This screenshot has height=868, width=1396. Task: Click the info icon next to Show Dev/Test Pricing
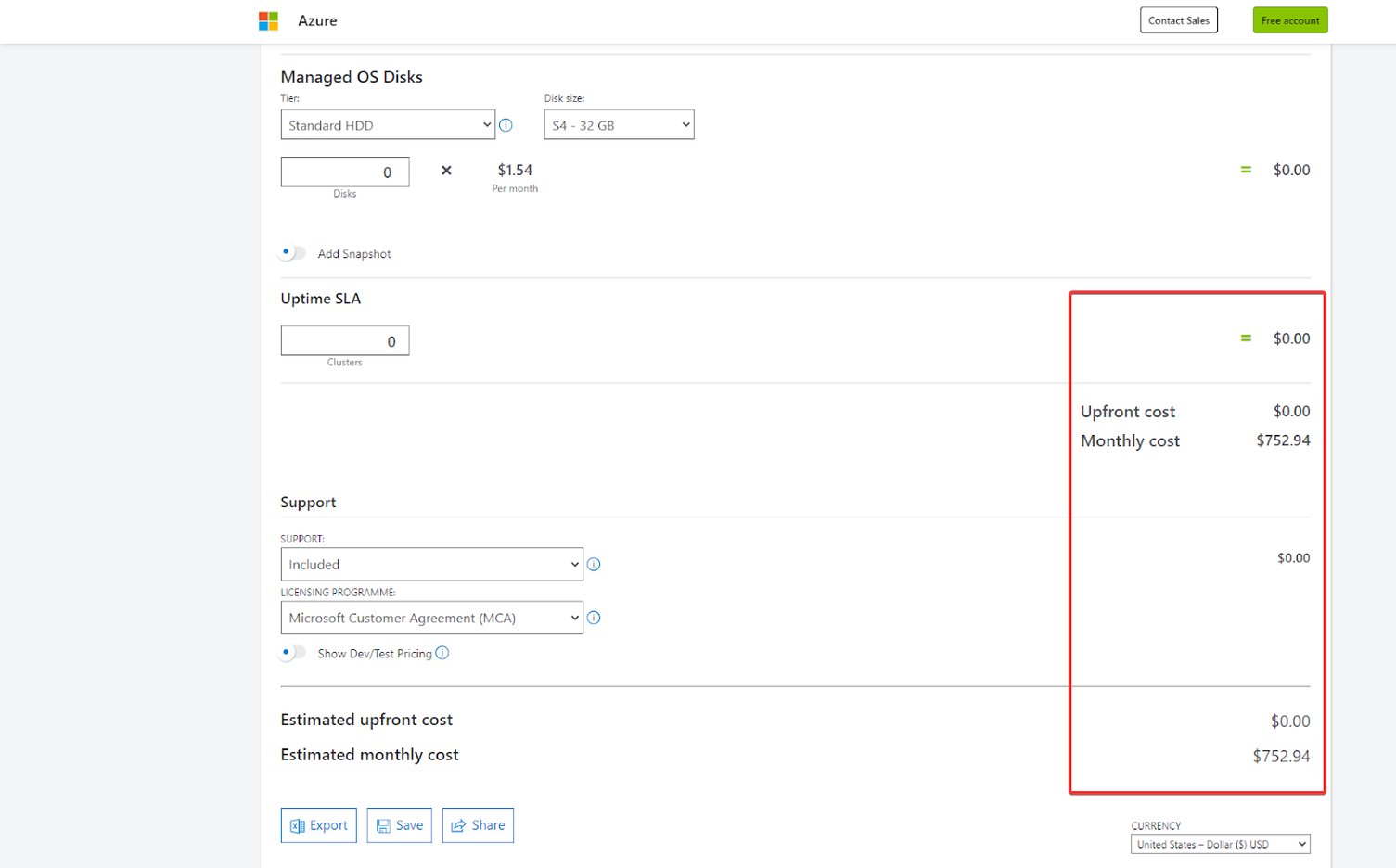[443, 654]
